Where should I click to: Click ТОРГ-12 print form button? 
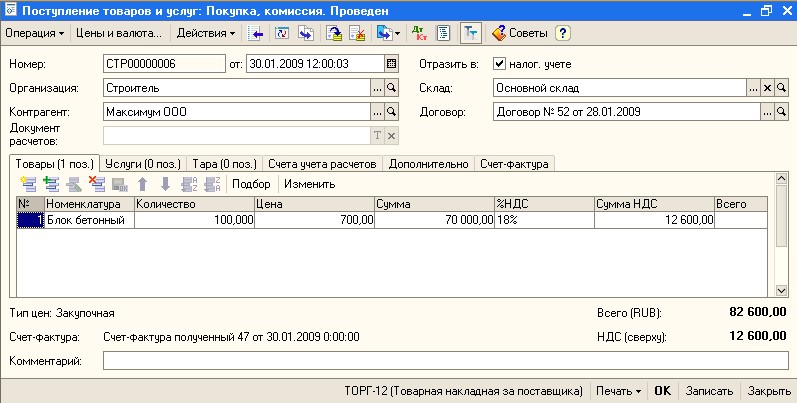tap(463, 391)
